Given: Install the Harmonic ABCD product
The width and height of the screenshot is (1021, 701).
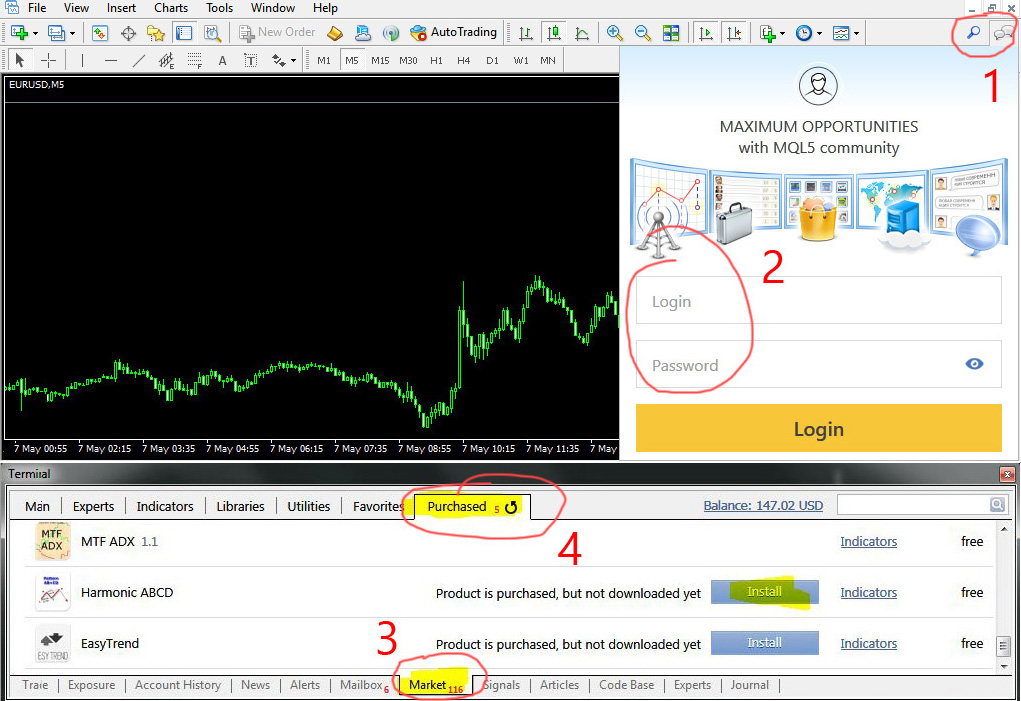Looking at the screenshot, I should pos(764,592).
